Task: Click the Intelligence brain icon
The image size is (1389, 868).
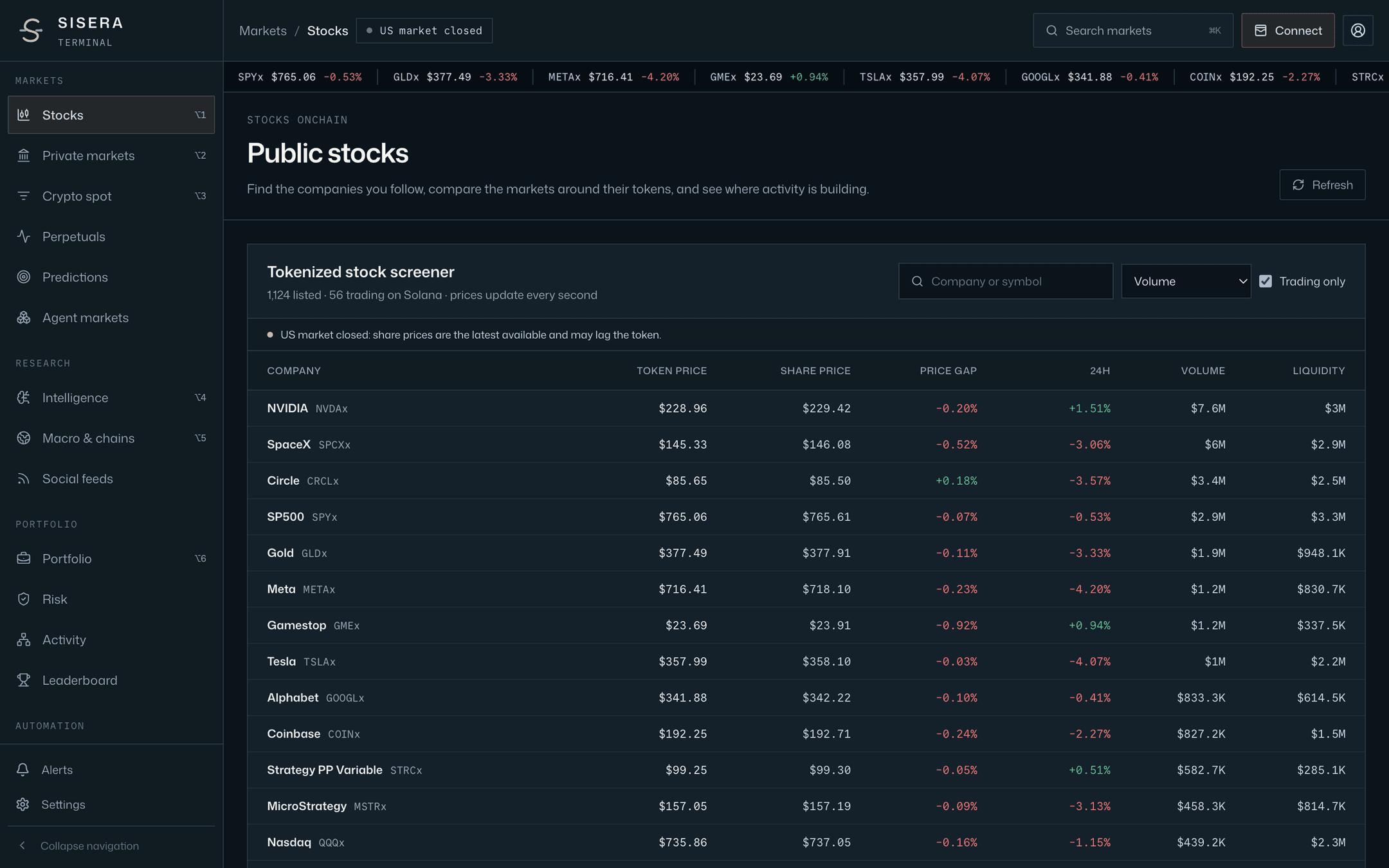Action: point(24,397)
